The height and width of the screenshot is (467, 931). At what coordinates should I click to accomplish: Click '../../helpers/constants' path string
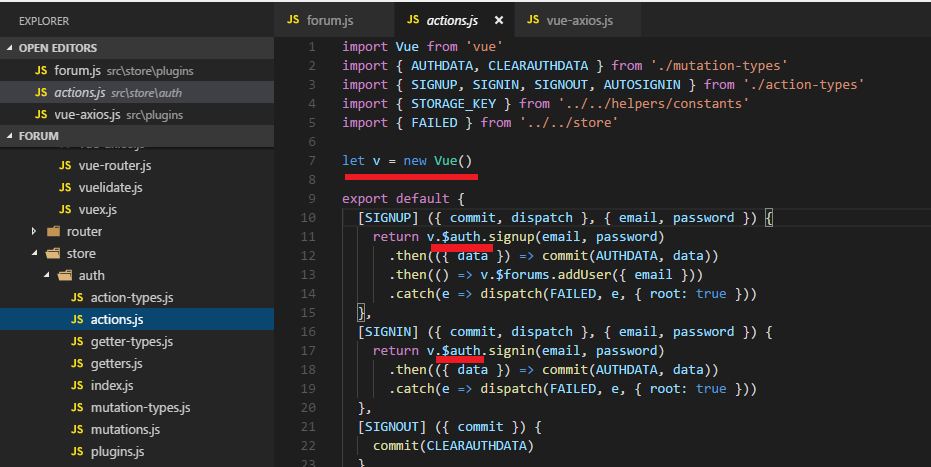[x=654, y=104]
